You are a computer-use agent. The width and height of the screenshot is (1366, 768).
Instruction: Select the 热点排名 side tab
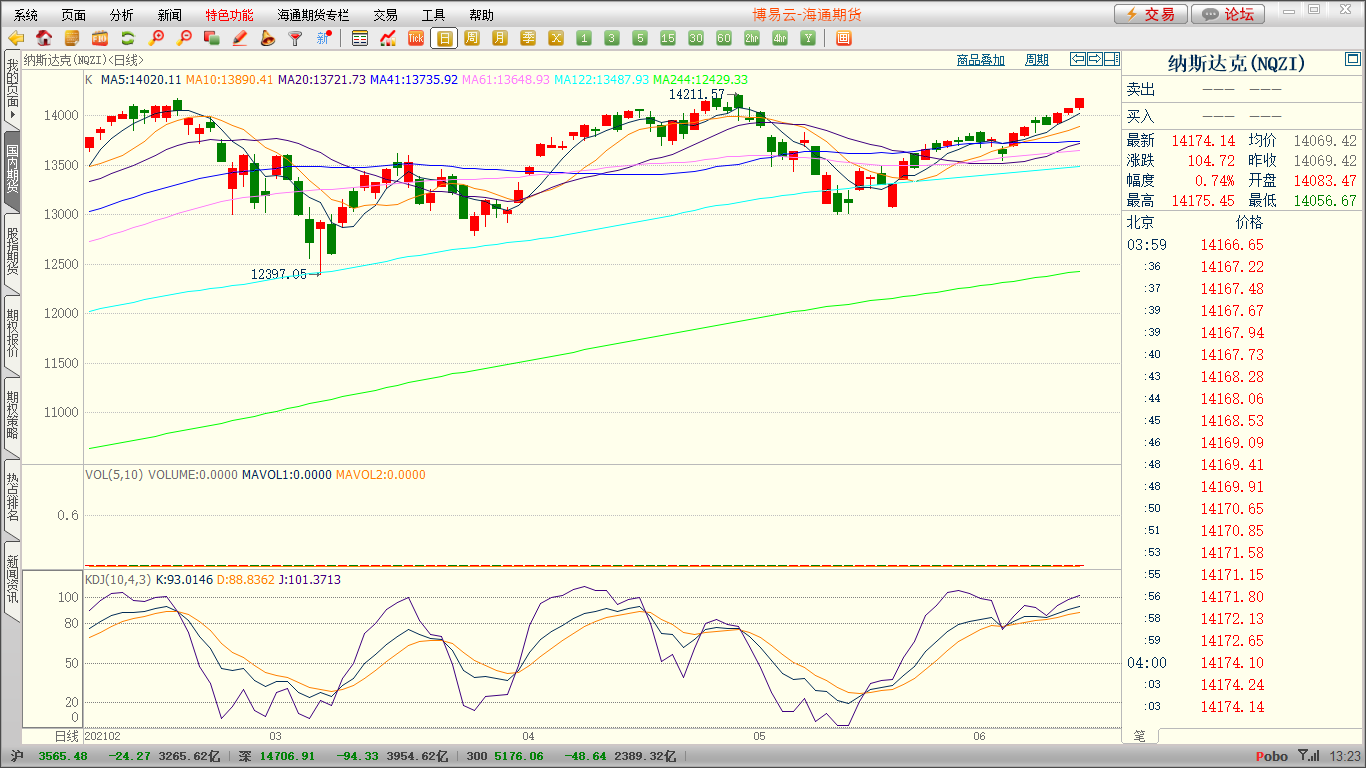click(12, 498)
